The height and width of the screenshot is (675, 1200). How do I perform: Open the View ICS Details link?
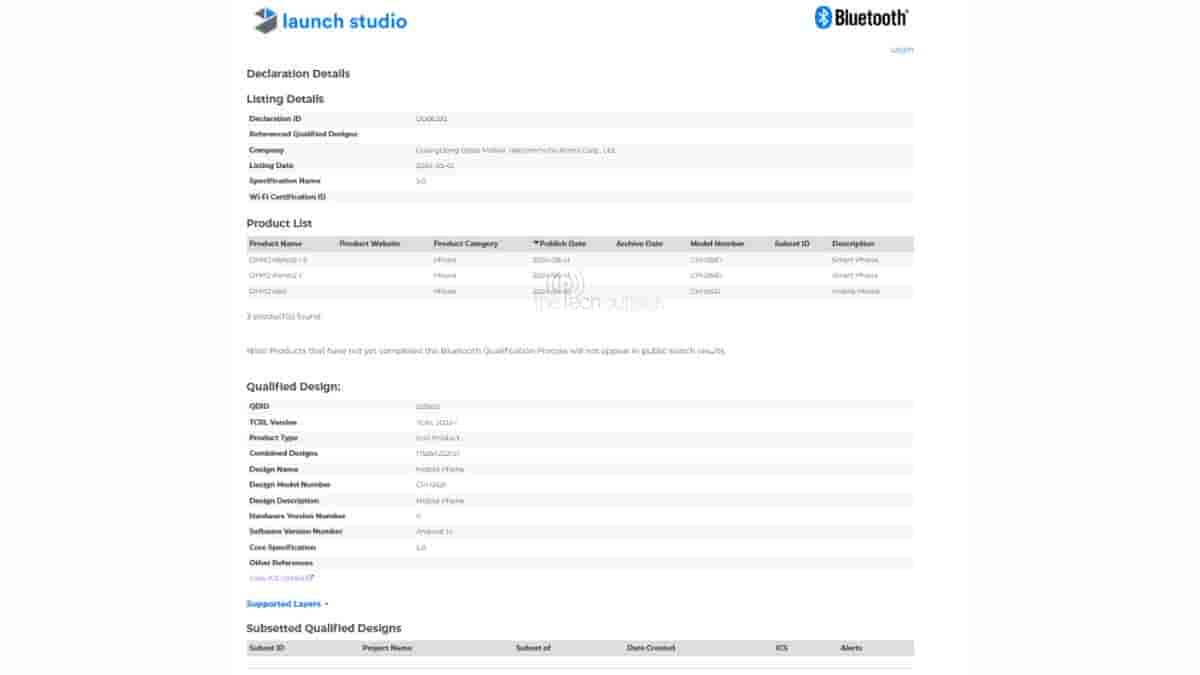tap(277, 578)
